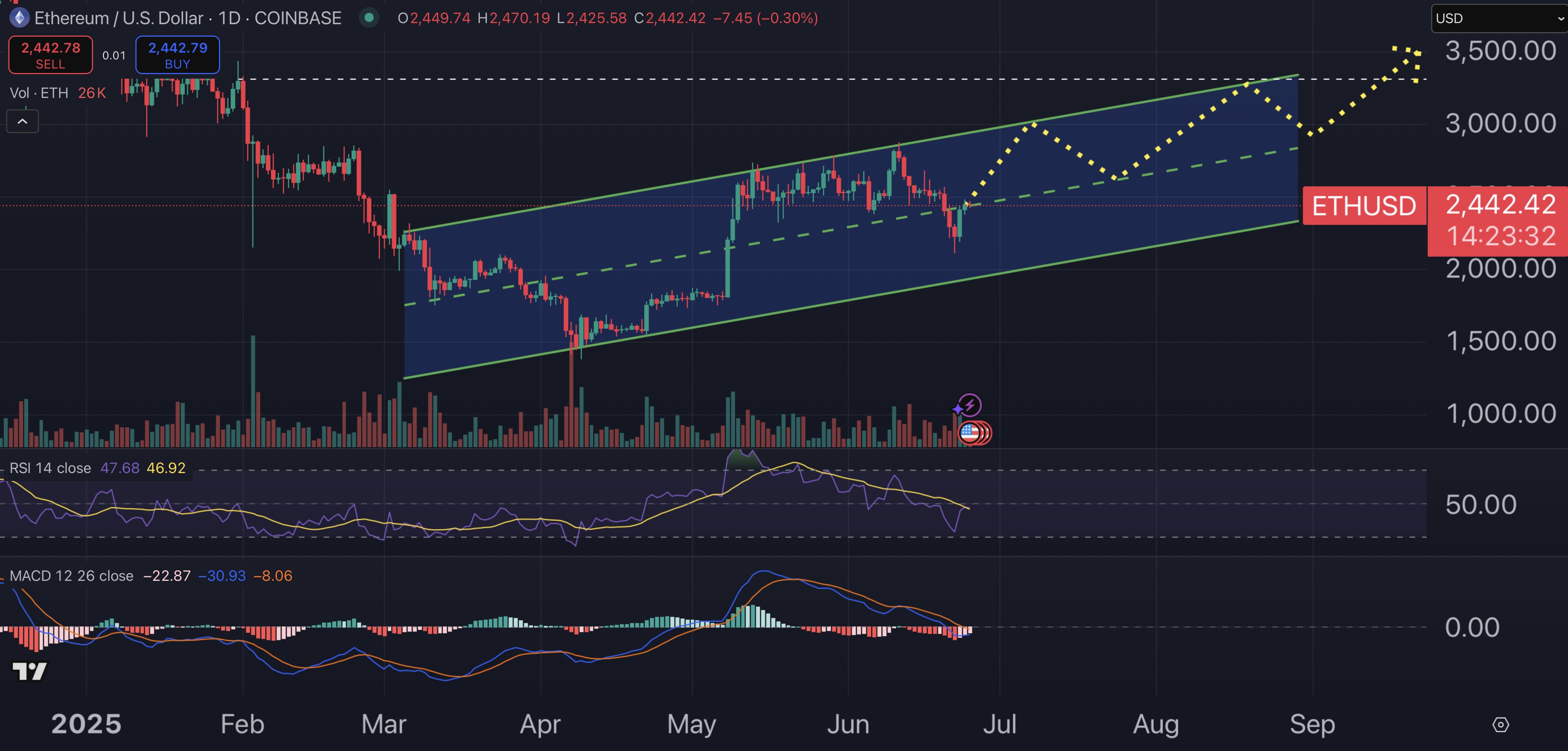Expand the symbol Ethereum / U.S. Dollar selector

pos(119,18)
